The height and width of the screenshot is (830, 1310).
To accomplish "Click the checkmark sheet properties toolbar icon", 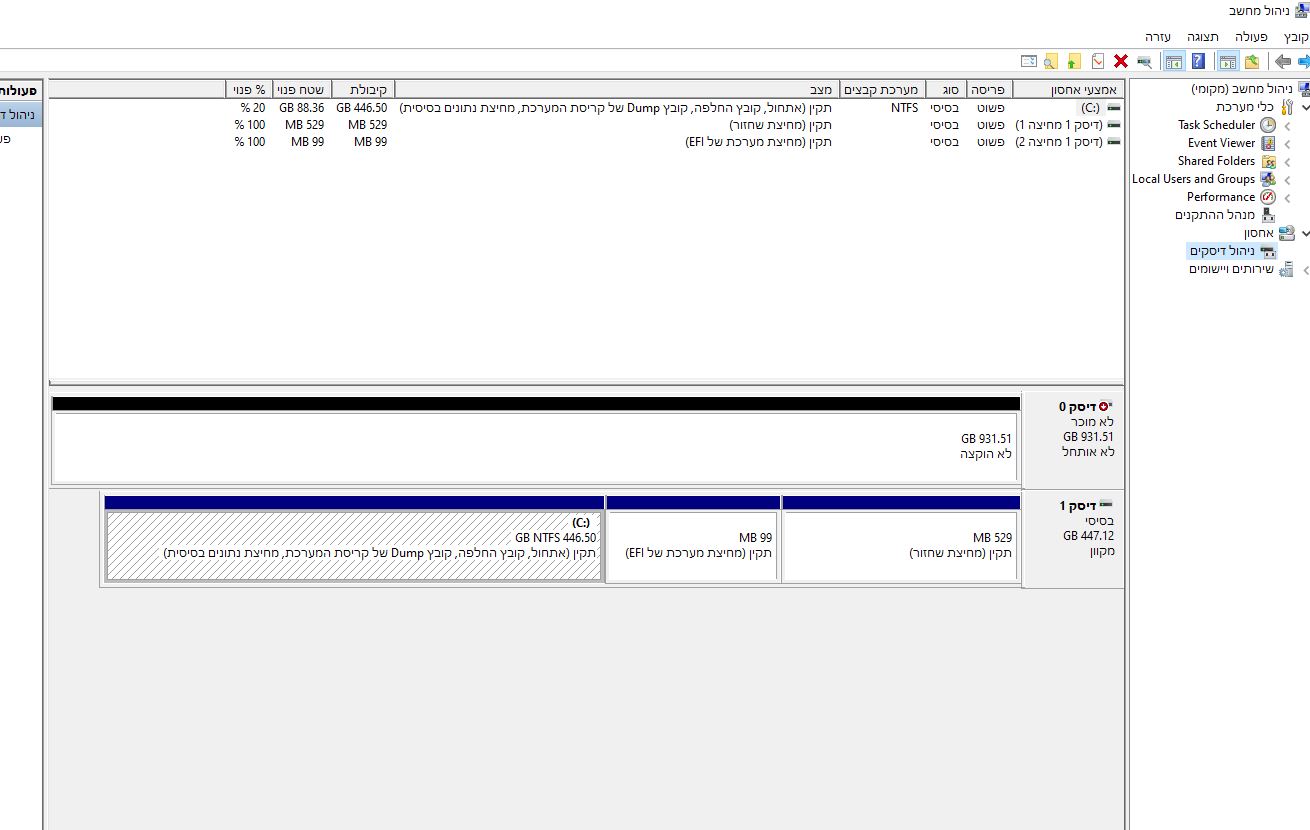I will coord(1098,62).
